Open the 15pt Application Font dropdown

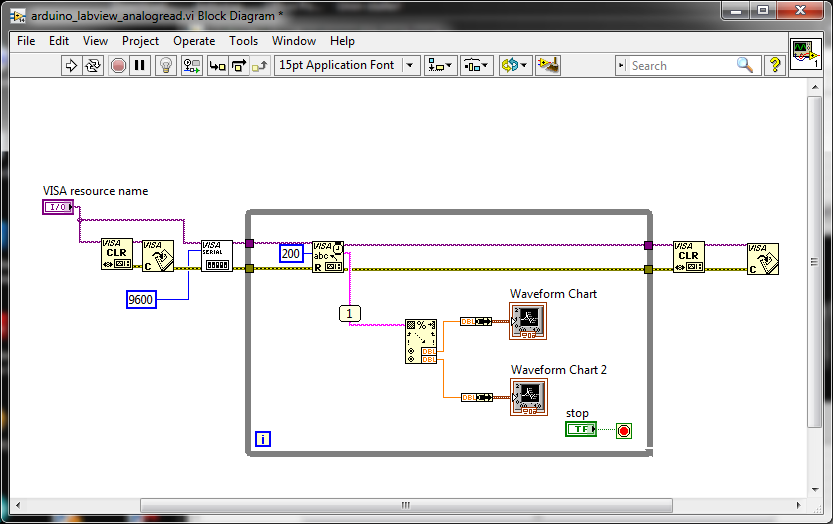click(x=347, y=65)
